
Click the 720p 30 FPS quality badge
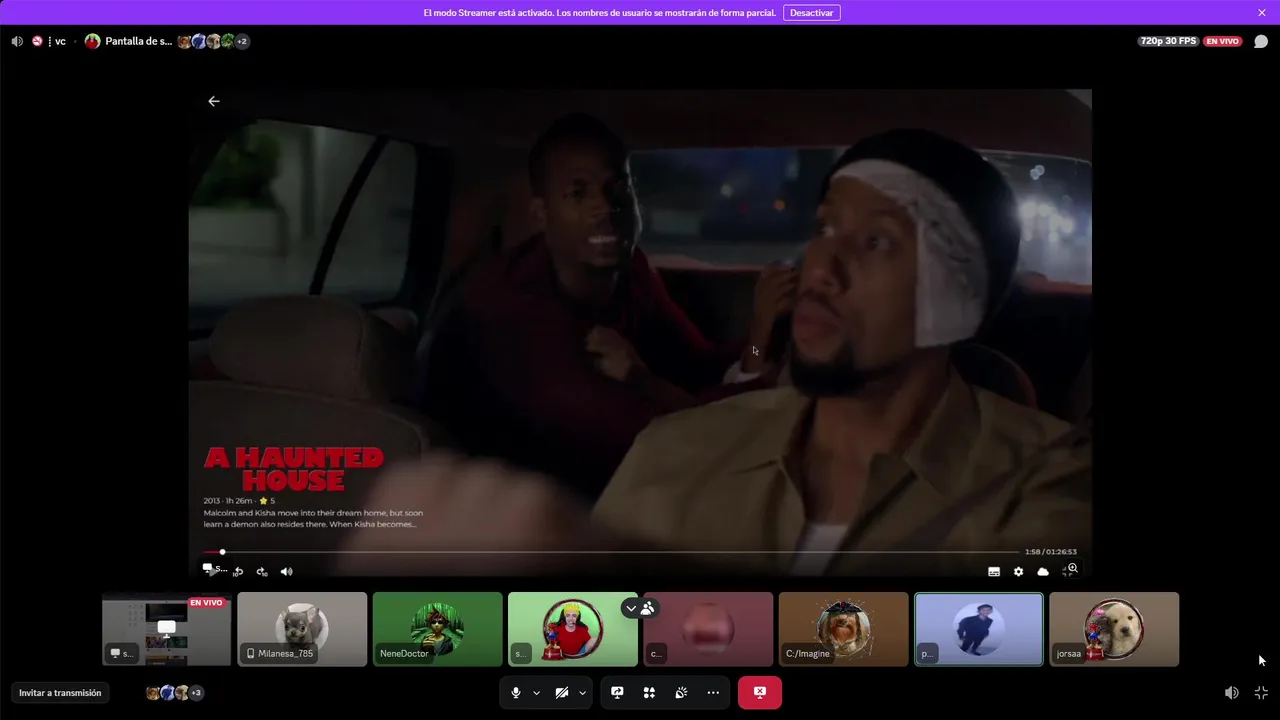coord(1168,41)
